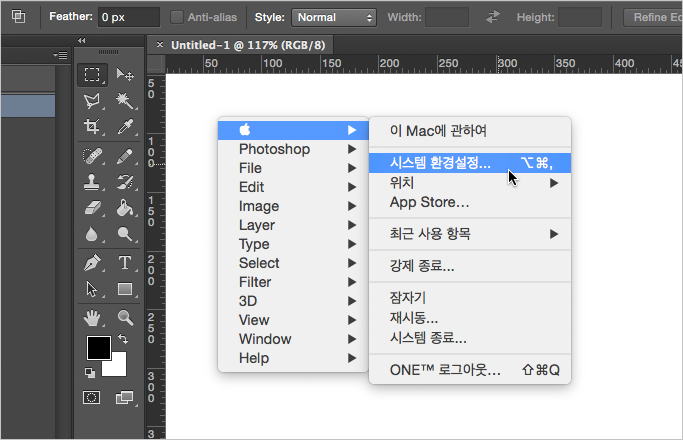This screenshot has width=683, height=440.
Task: Close the Untitled-1 document tab
Action: tap(160, 44)
